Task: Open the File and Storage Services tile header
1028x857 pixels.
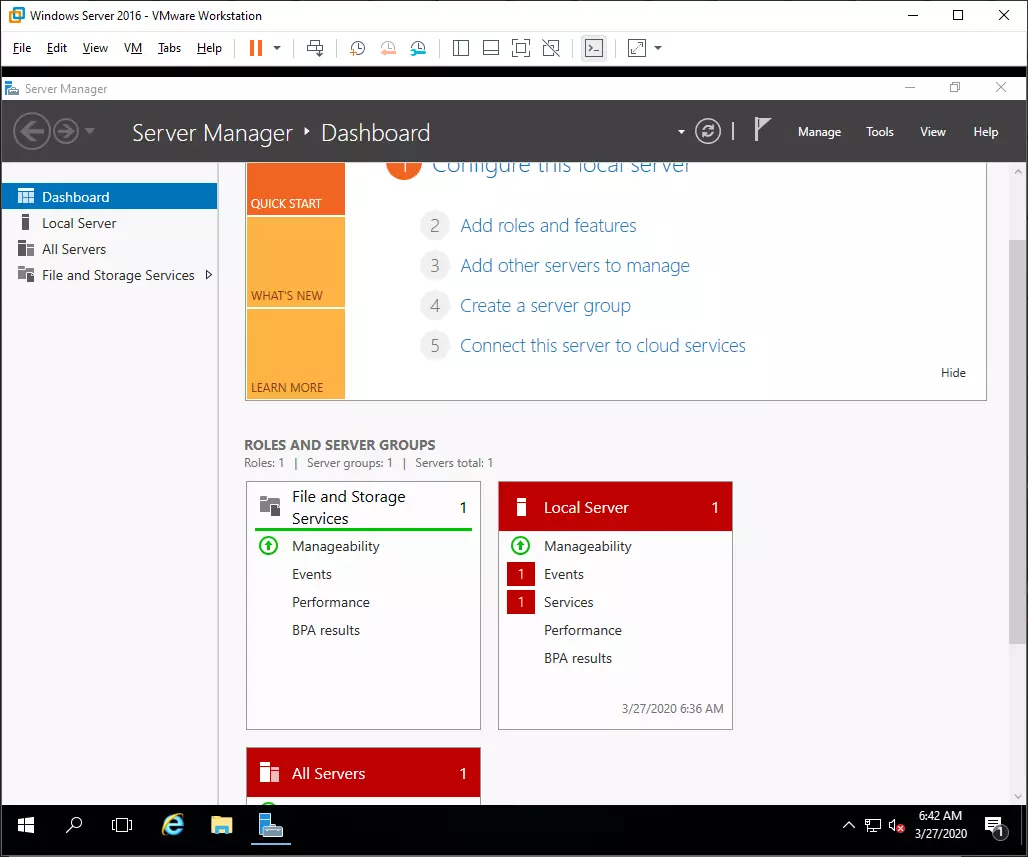Action: [363, 507]
